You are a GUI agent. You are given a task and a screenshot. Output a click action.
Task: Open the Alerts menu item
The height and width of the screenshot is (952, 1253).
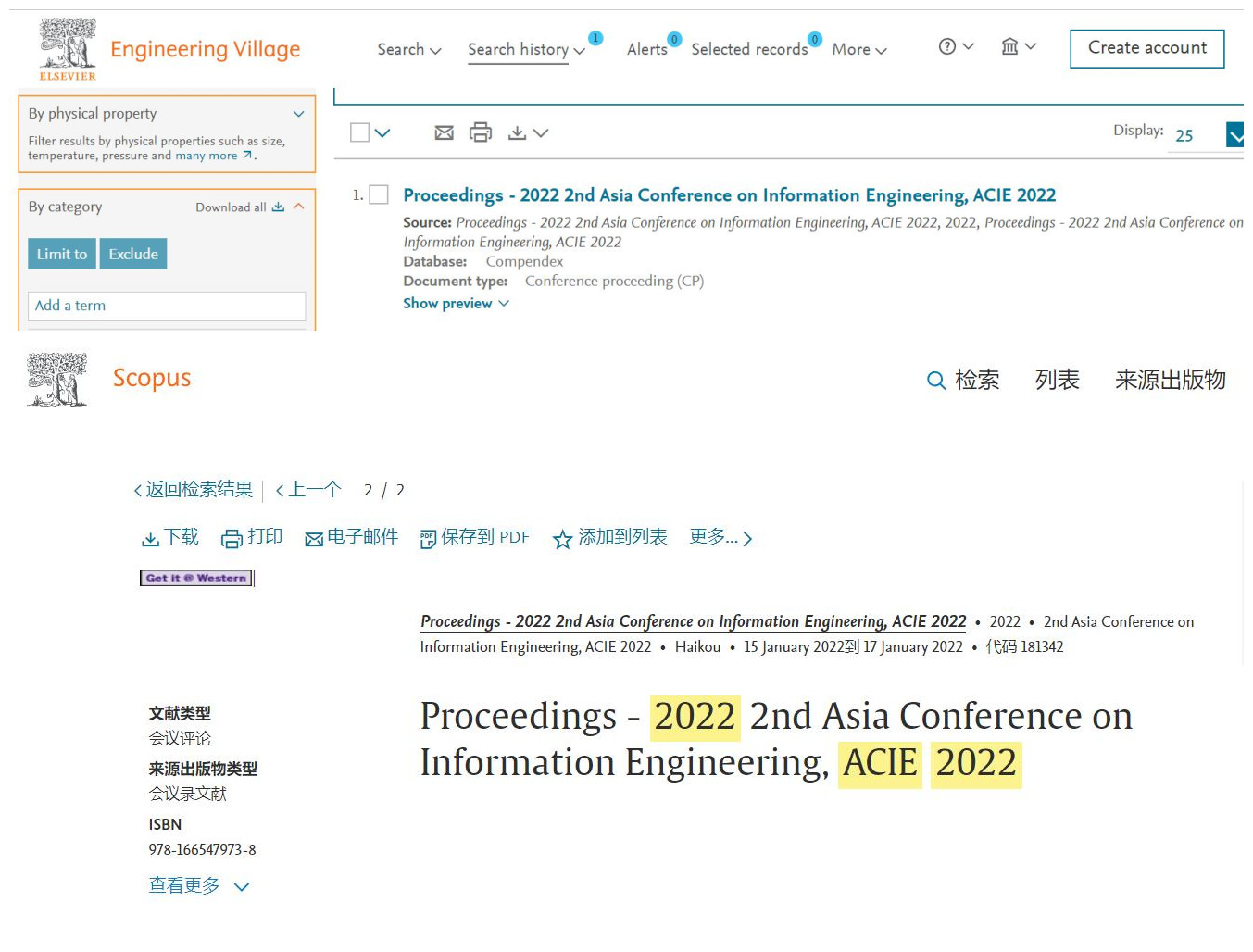647,49
